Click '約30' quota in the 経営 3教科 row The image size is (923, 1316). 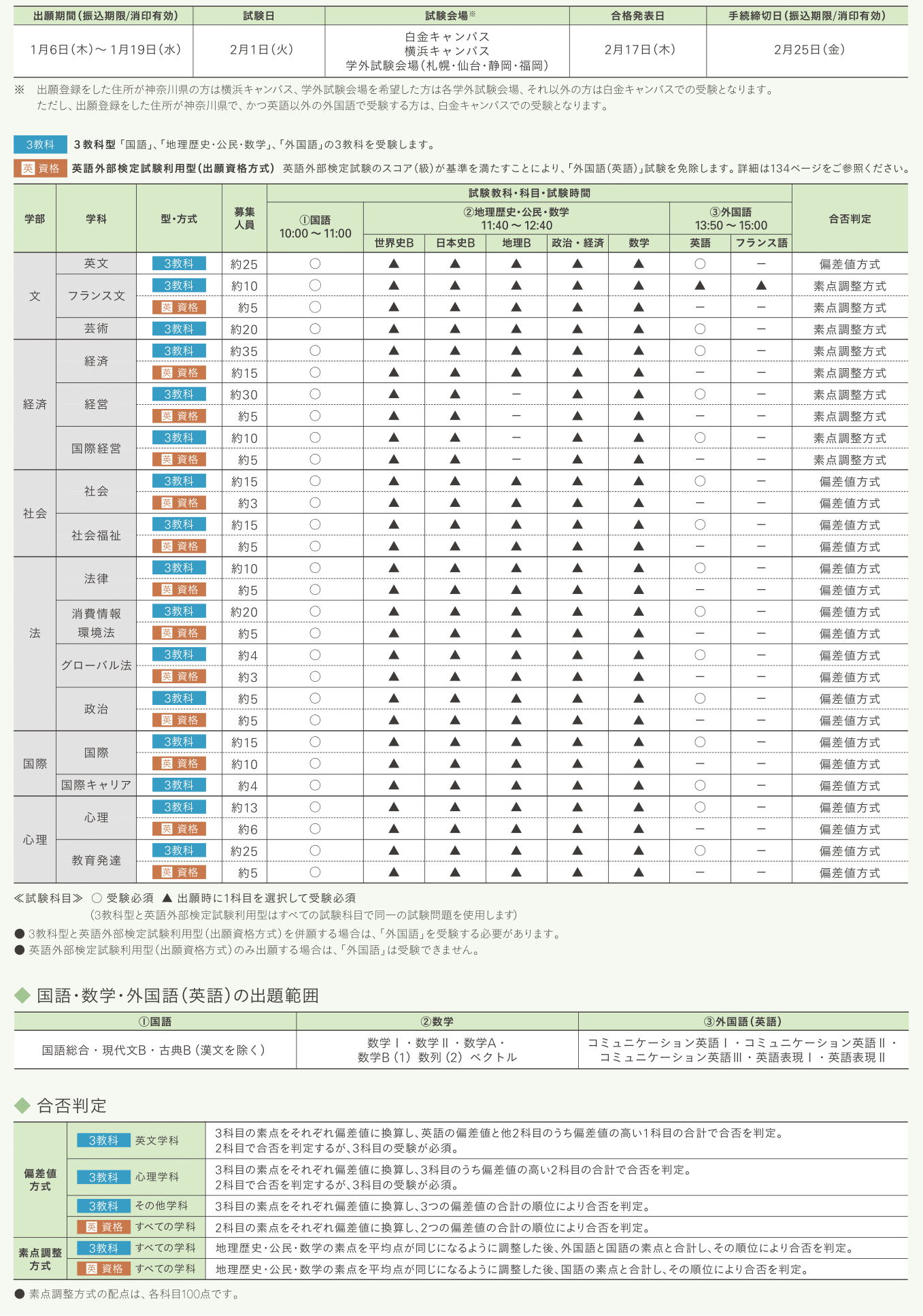click(244, 395)
